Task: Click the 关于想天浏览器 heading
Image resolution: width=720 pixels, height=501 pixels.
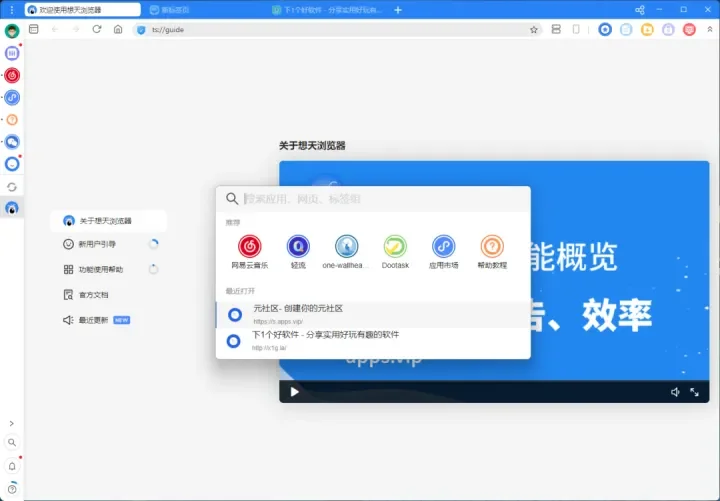Action: [x=312, y=146]
